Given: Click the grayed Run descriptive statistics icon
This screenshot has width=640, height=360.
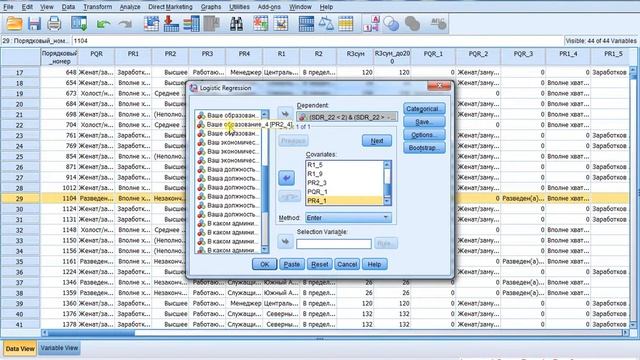Looking at the screenshot, I should [x=211, y=24].
